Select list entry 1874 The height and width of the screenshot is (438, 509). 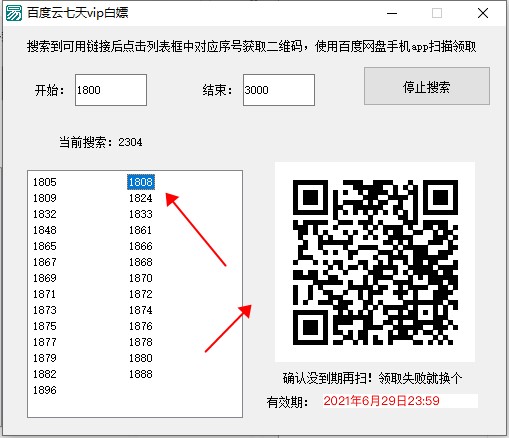(141, 310)
